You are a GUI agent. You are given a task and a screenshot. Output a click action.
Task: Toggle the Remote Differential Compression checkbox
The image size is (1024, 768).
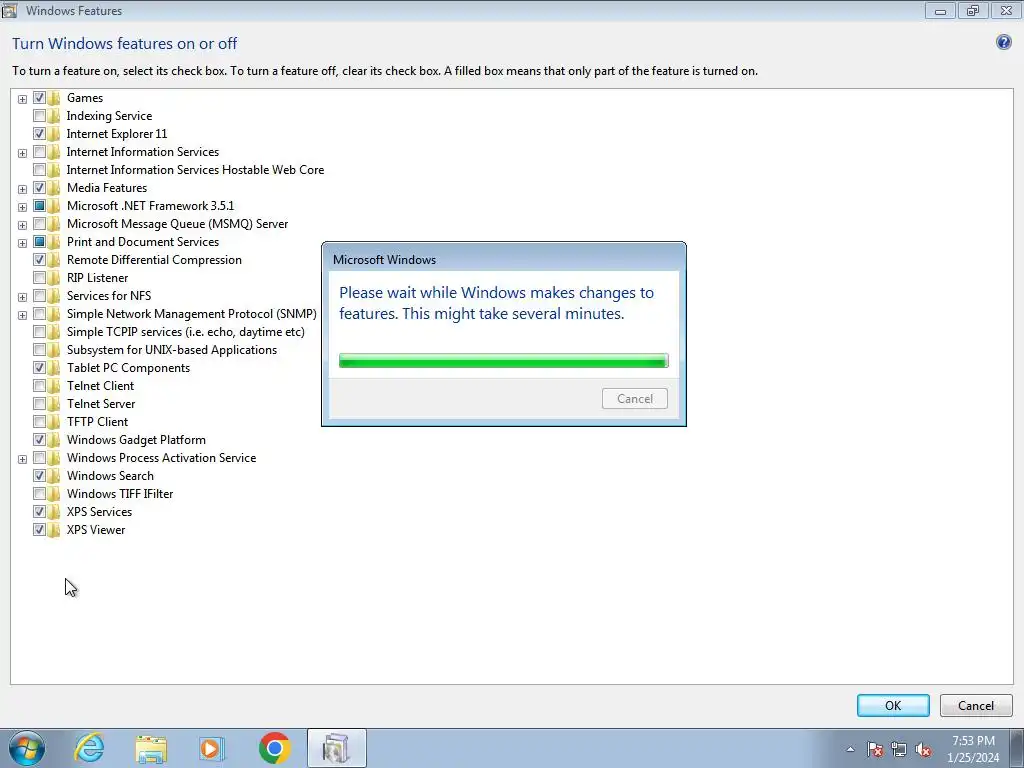pos(39,260)
